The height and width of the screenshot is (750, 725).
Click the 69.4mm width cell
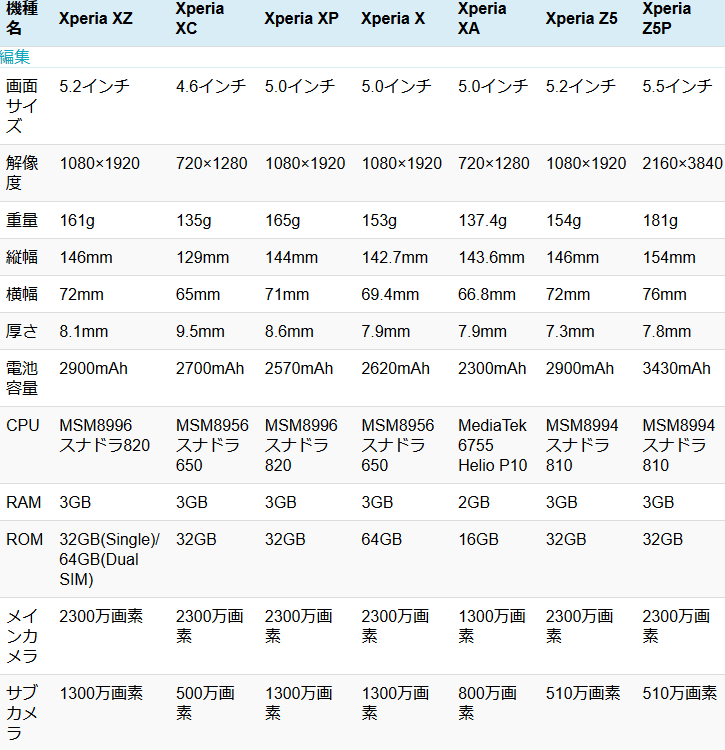click(x=390, y=294)
